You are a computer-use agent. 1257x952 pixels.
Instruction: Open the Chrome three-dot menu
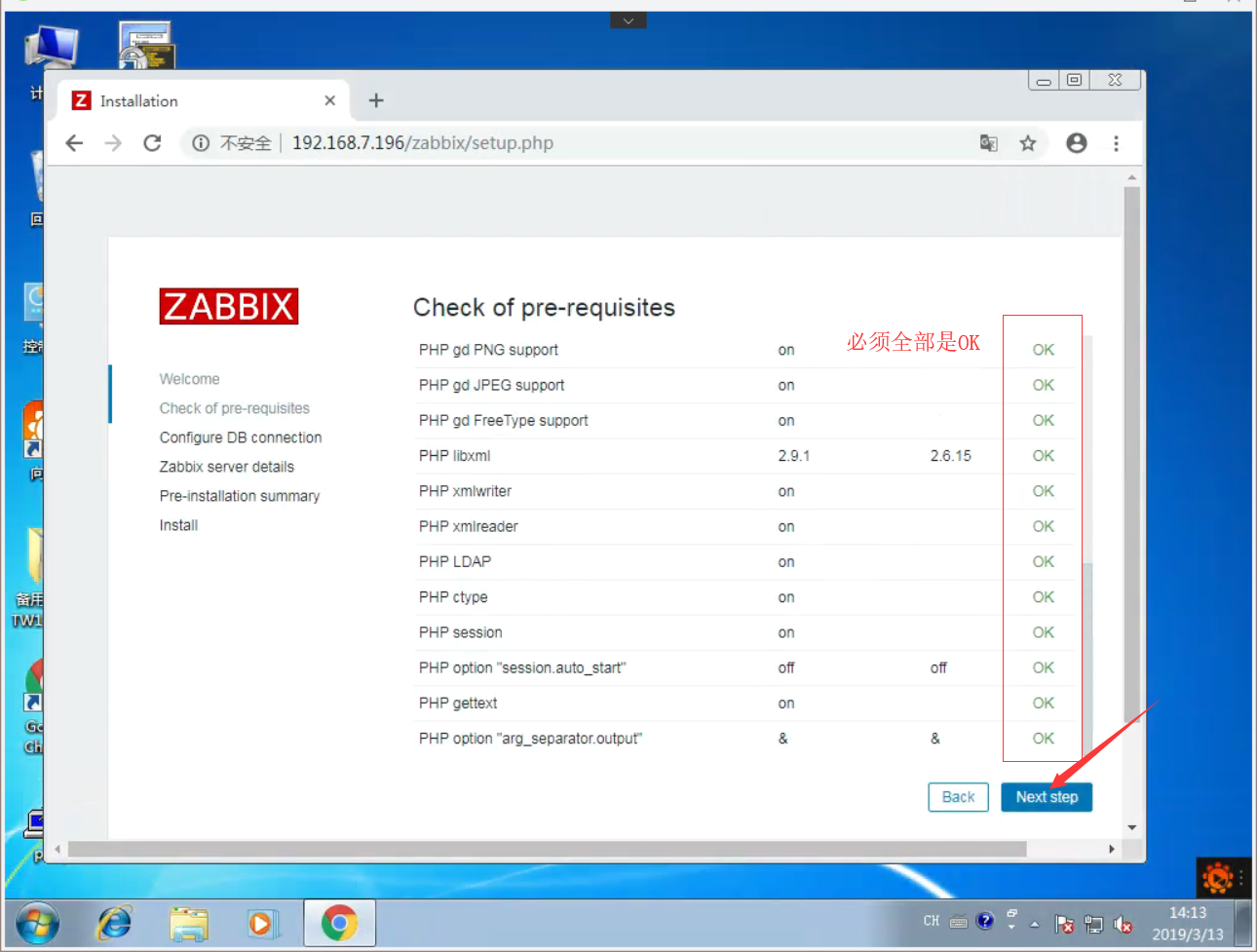coord(1116,143)
